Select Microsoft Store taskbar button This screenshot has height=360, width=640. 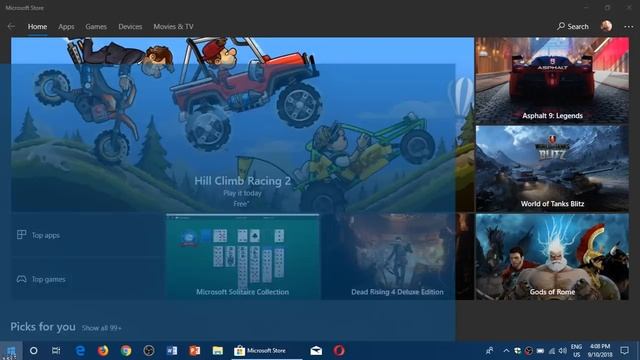coord(267,351)
